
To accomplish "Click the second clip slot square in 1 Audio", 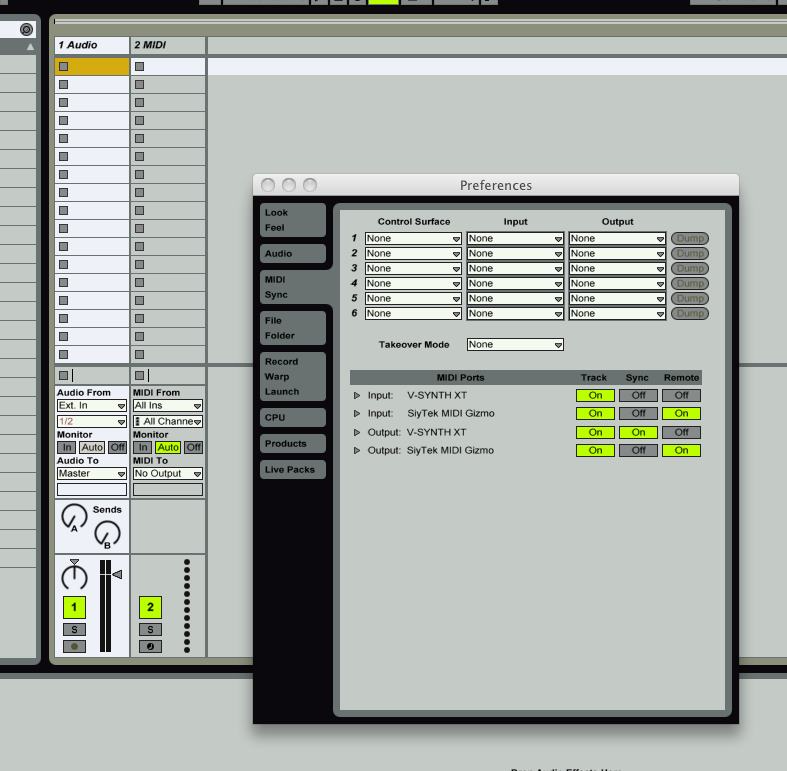I will pos(64,84).
